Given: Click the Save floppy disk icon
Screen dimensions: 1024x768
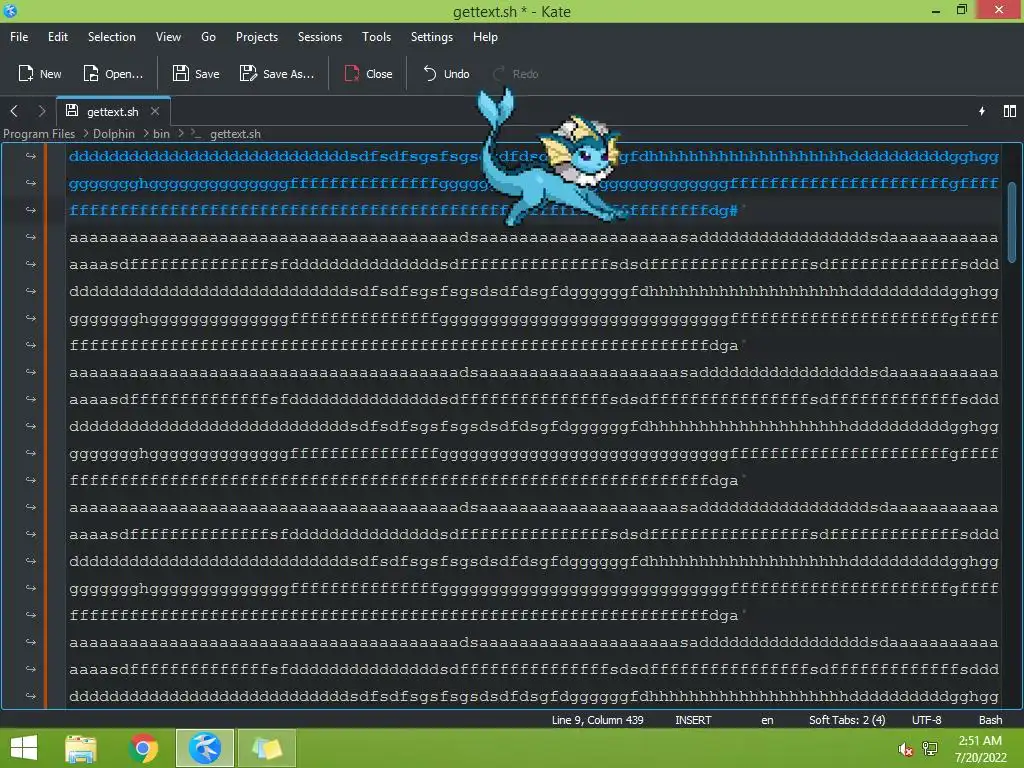Looking at the screenshot, I should (x=180, y=73).
